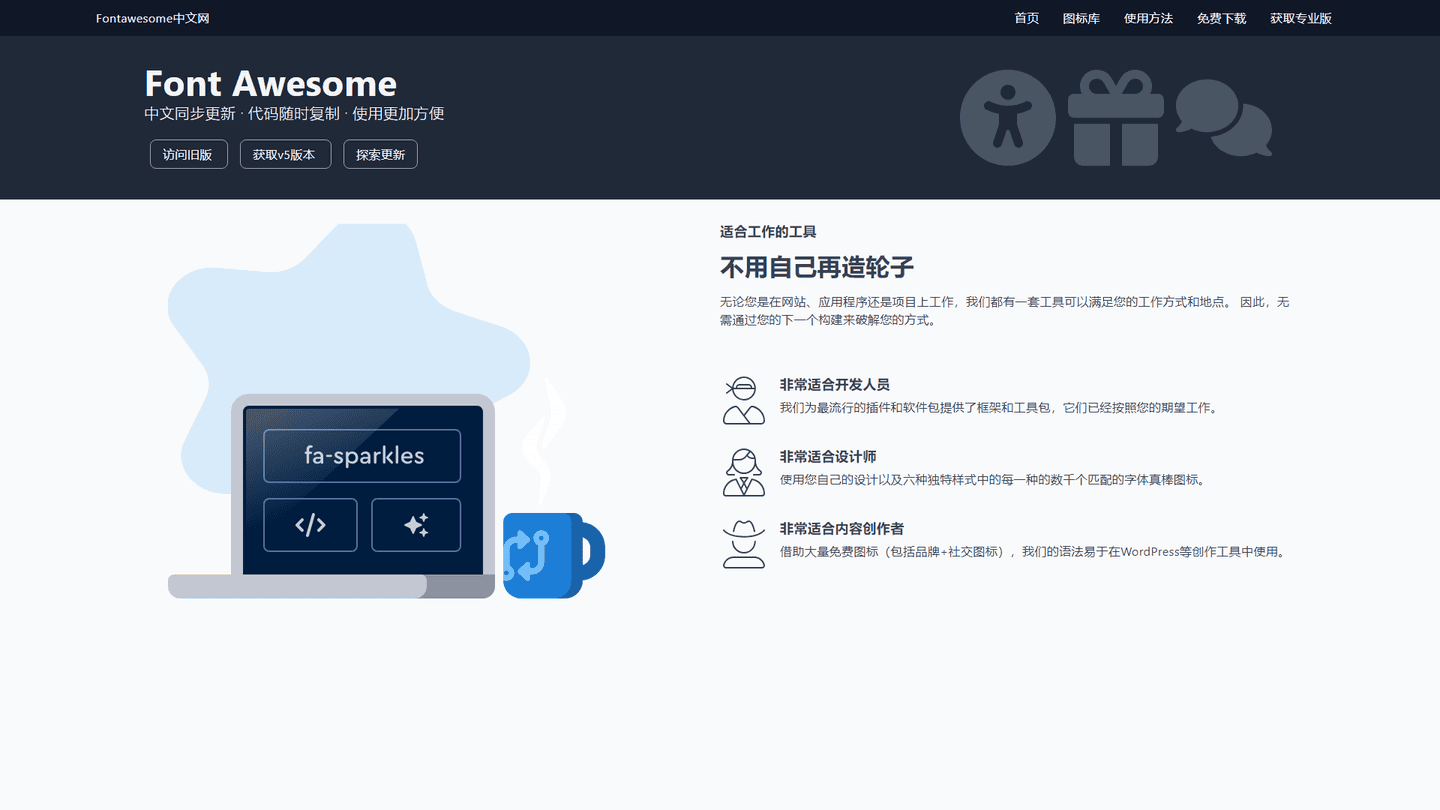Click the 非常适合设计师 heading
This screenshot has height=810, width=1440.
coord(828,456)
